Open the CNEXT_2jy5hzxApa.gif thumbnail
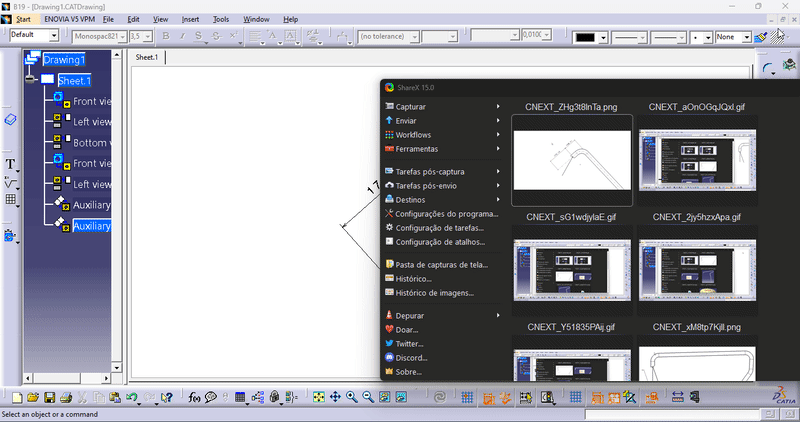 coord(697,270)
